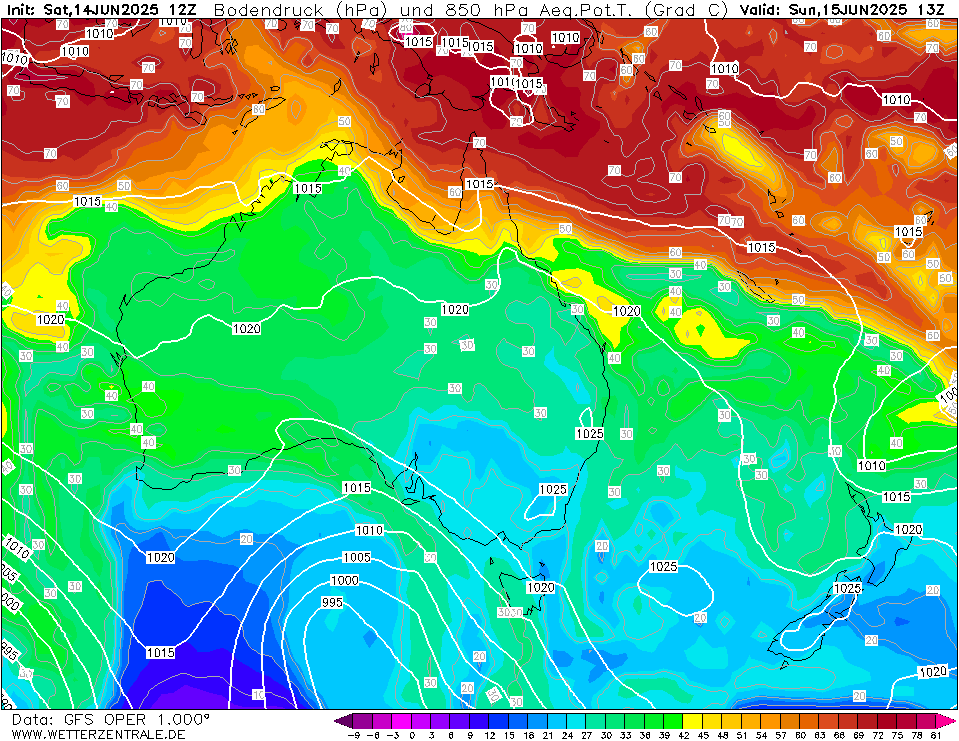Click the '81' legend scale label

click(x=936, y=735)
